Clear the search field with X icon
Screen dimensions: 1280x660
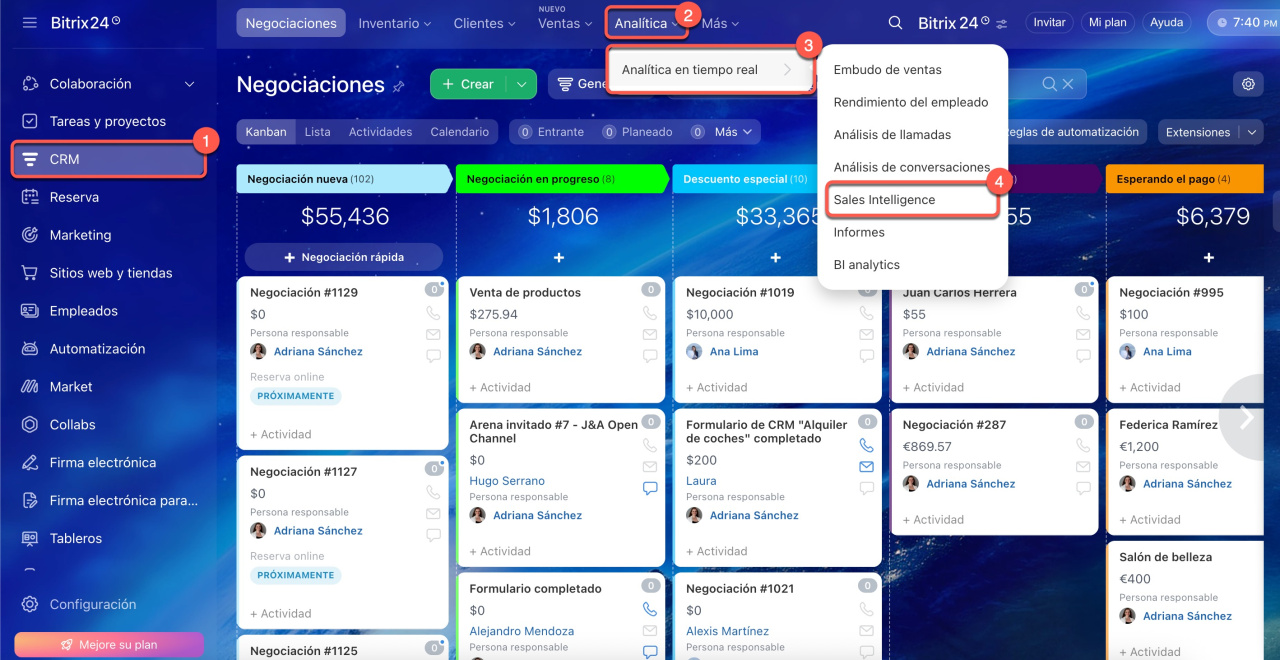click(x=1068, y=84)
